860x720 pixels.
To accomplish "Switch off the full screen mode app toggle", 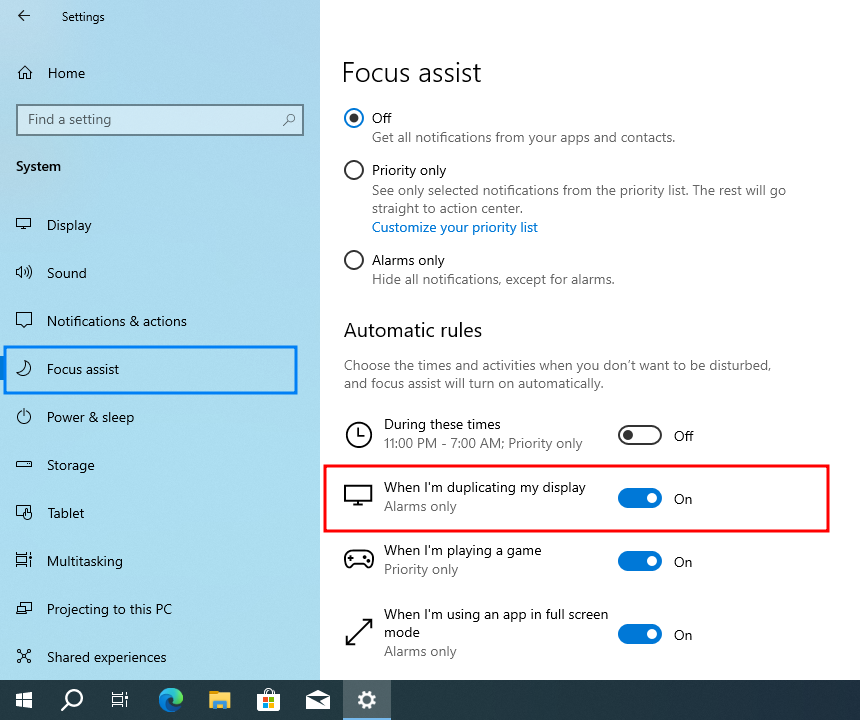I will point(640,634).
